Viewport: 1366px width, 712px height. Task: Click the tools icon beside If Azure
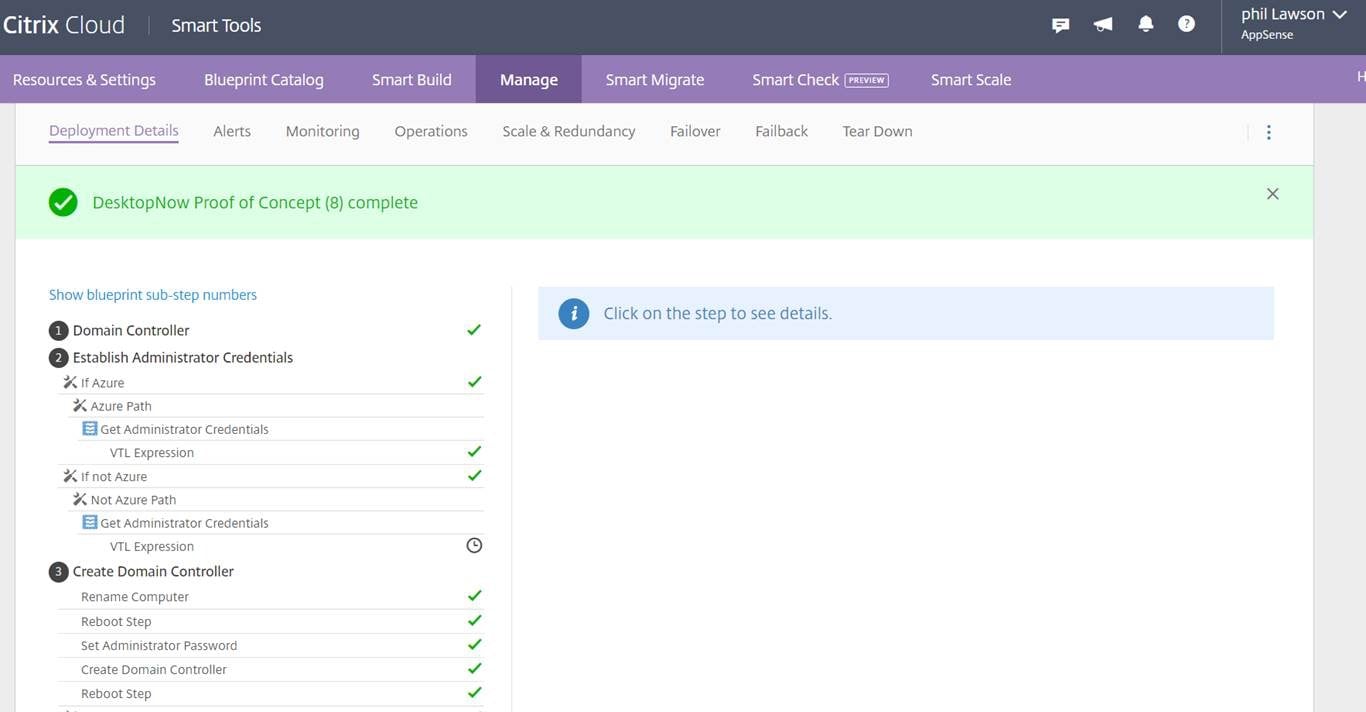(x=70, y=382)
